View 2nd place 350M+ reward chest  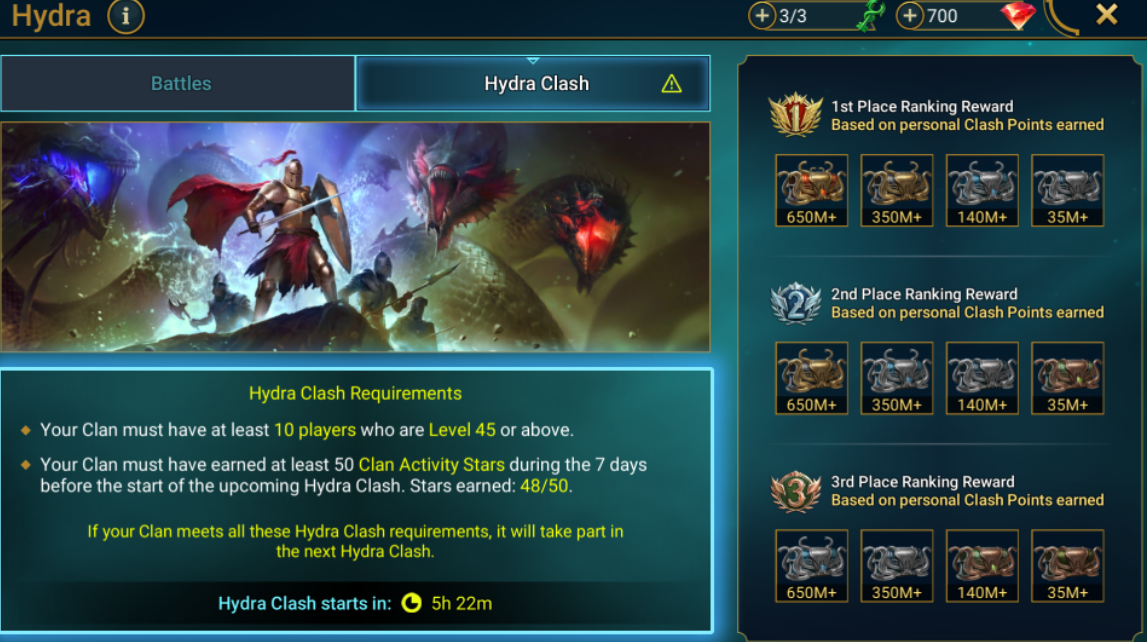[897, 378]
